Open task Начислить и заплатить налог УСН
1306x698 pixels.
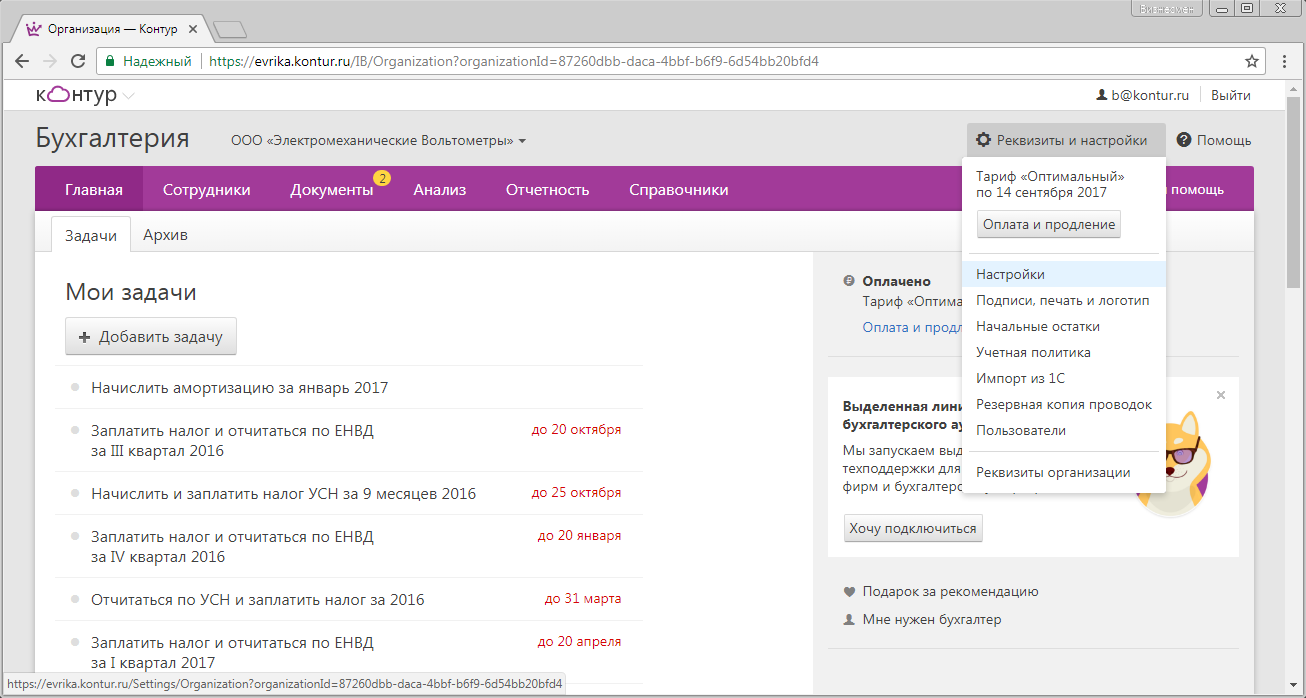[283, 494]
